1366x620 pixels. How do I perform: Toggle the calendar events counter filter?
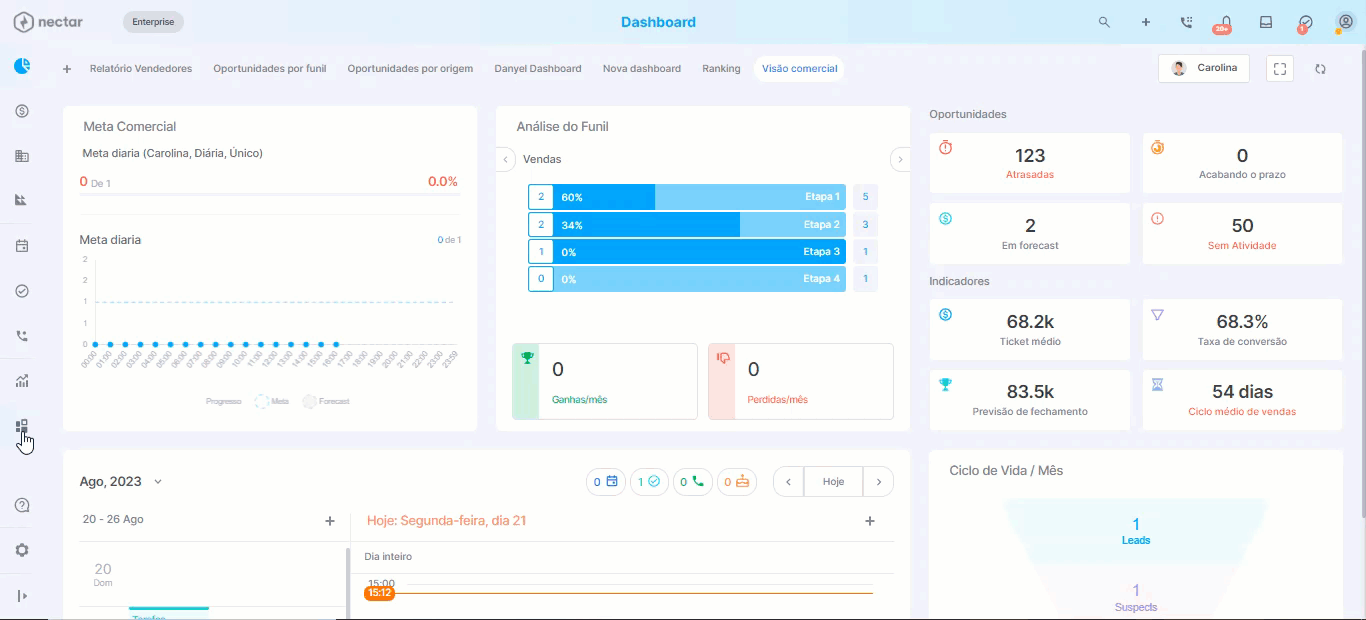[x=605, y=481]
